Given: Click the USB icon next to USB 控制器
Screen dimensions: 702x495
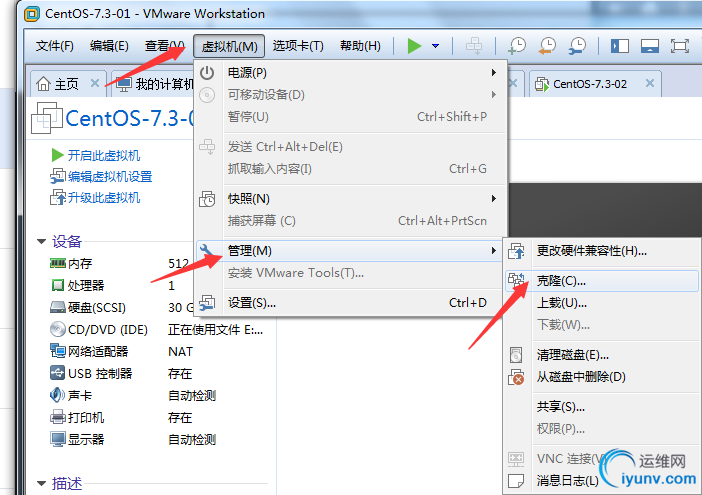Looking at the screenshot, I should coord(58,373).
